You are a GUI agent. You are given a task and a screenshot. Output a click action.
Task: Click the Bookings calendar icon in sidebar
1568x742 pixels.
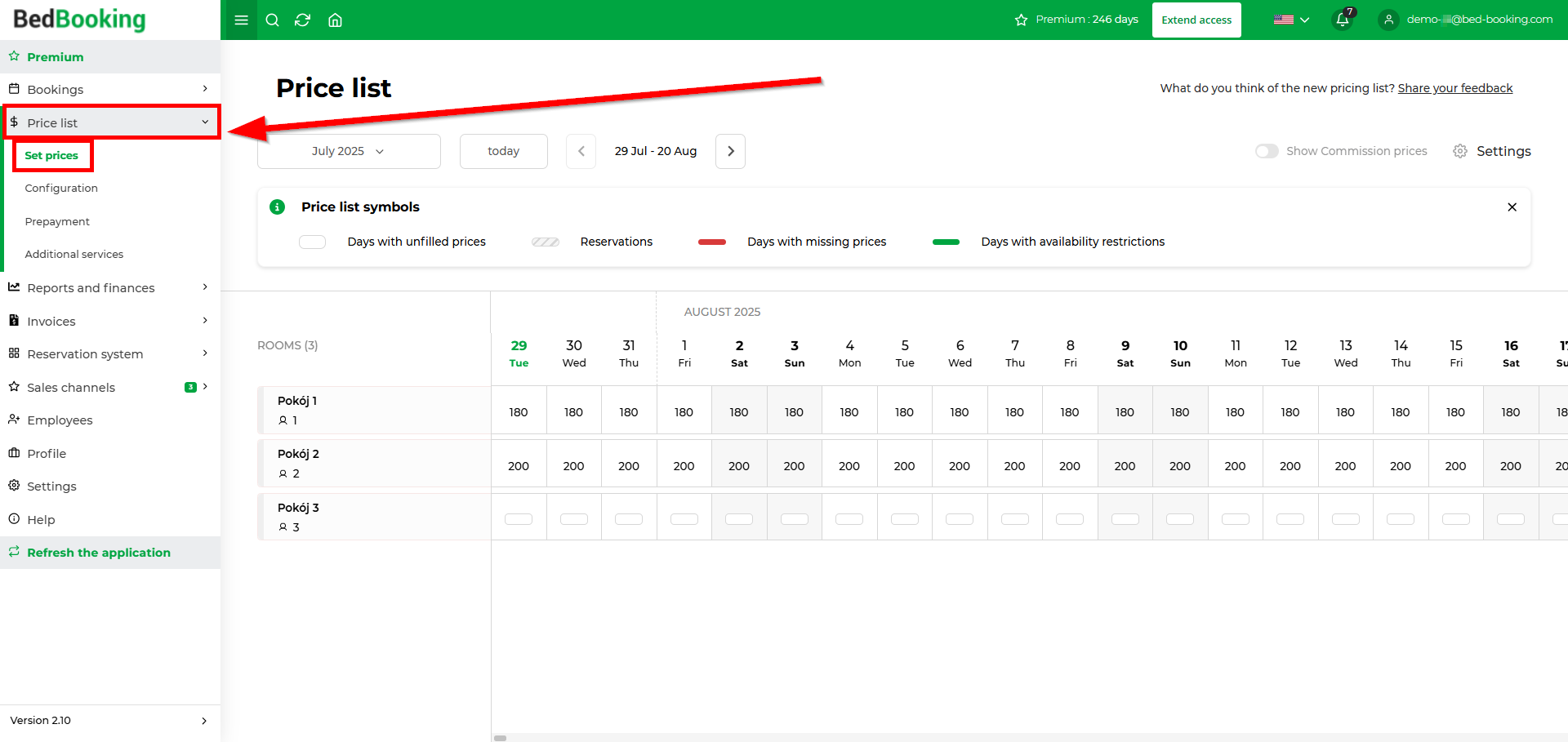click(14, 88)
